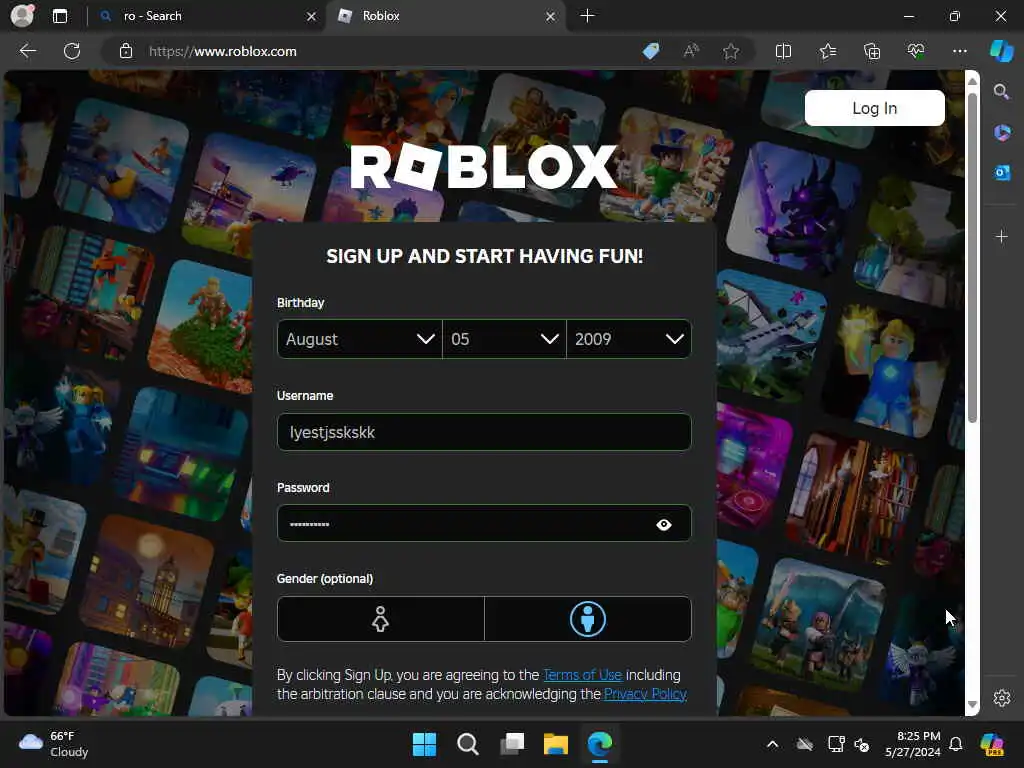The image size is (1024, 768).
Task: Open the Terms of Use link
Action: (583, 675)
